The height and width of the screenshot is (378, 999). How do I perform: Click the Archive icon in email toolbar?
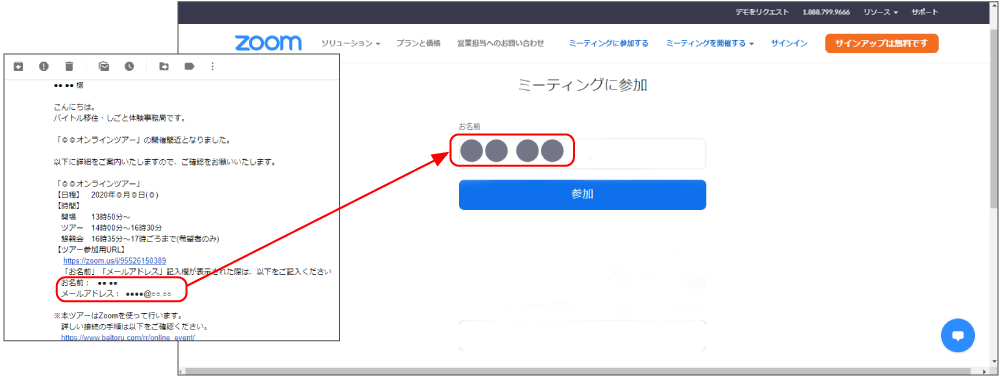(18, 66)
